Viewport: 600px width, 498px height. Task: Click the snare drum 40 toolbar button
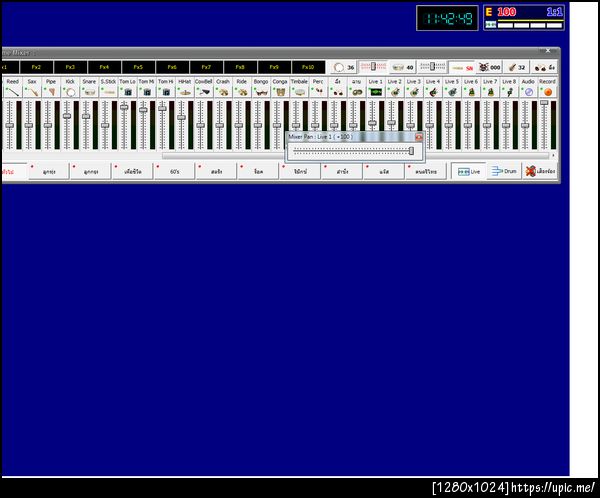pos(403,67)
